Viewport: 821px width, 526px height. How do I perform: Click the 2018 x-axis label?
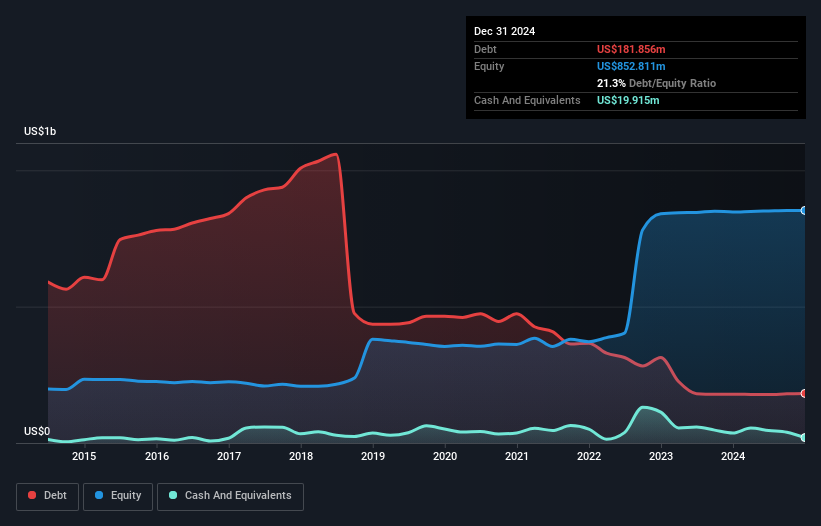[301, 456]
